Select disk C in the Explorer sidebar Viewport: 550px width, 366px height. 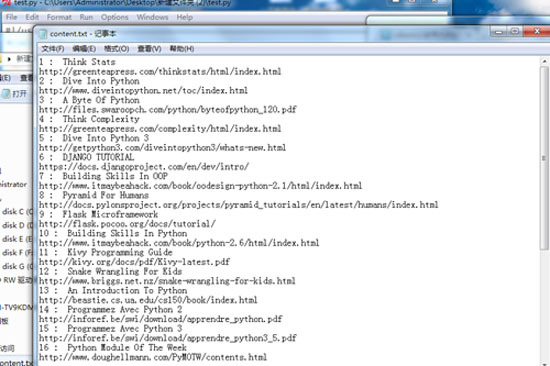(x=18, y=212)
